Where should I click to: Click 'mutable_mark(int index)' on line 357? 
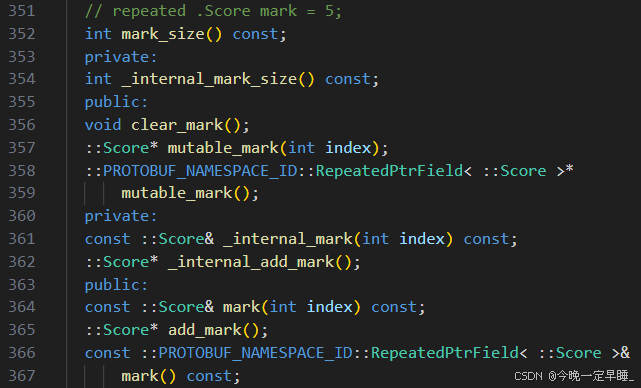(273, 148)
